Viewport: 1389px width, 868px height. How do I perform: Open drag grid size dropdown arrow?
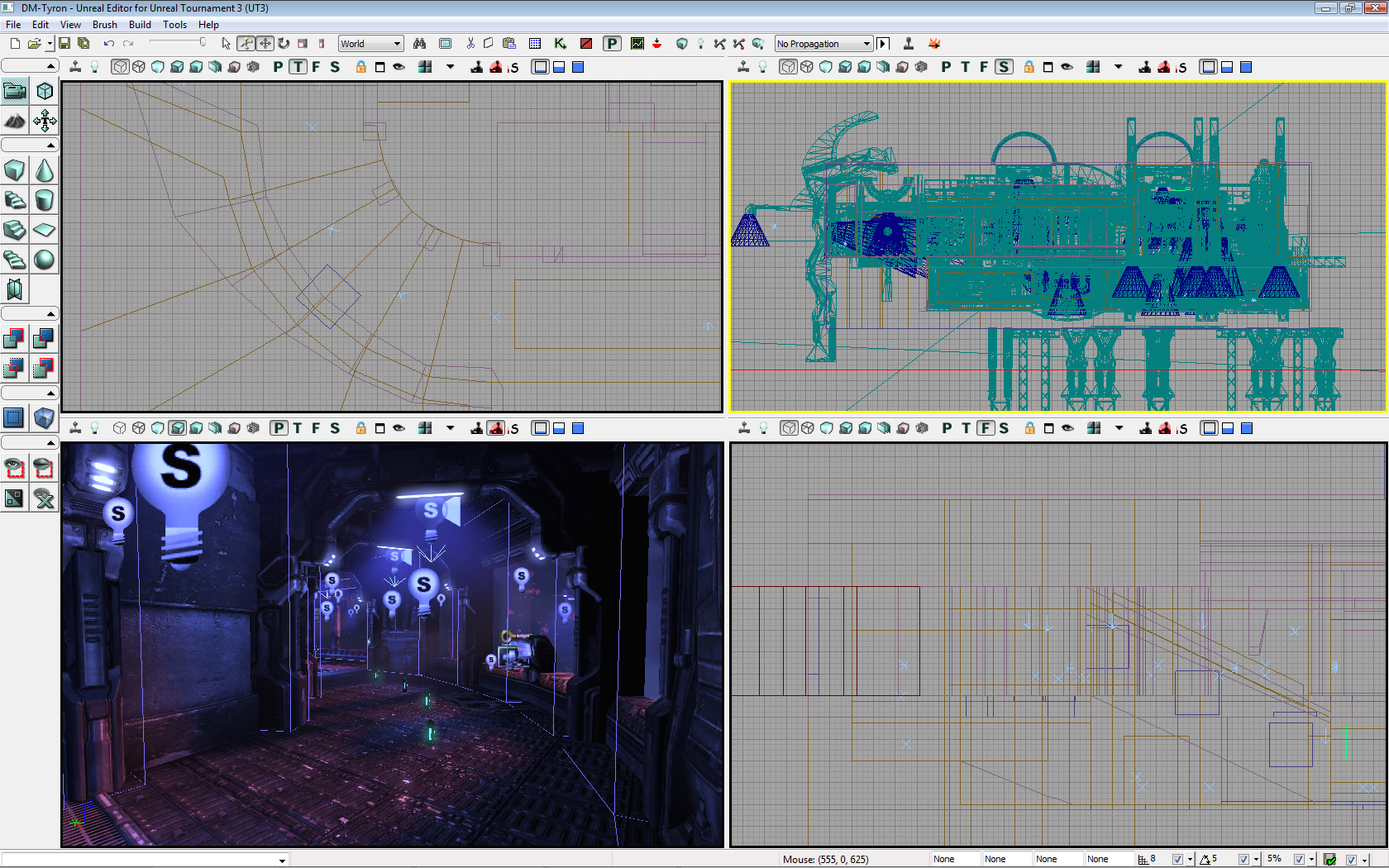point(1191,860)
